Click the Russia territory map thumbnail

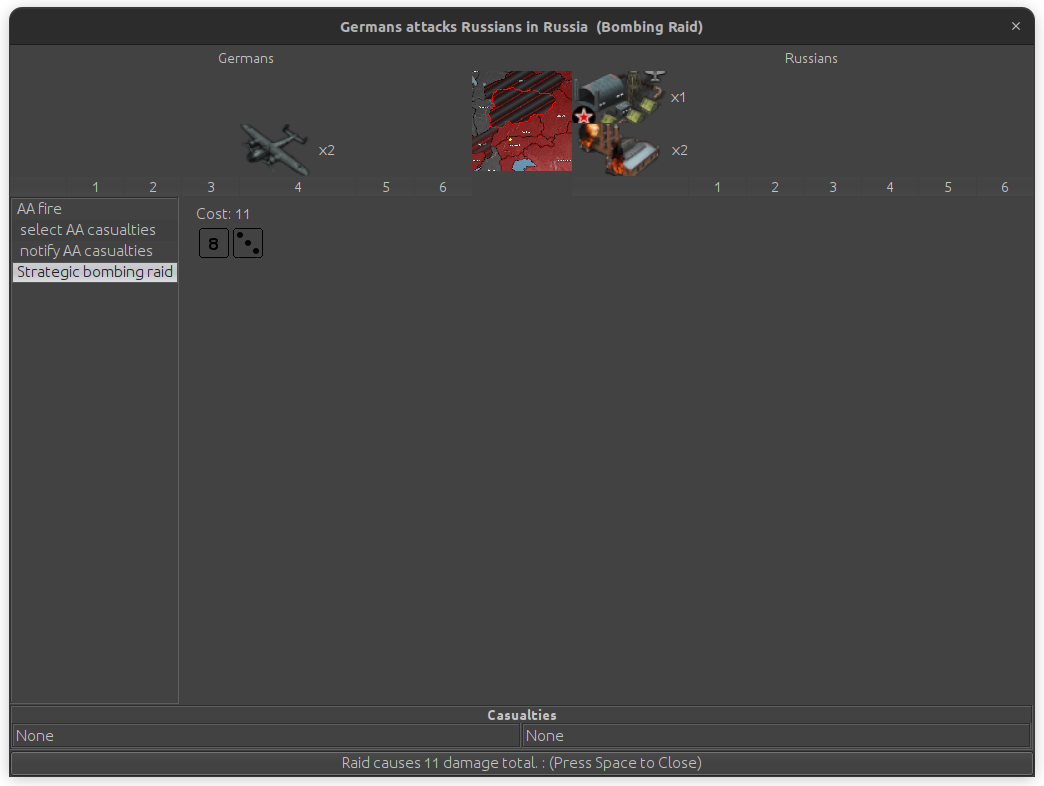coord(522,120)
